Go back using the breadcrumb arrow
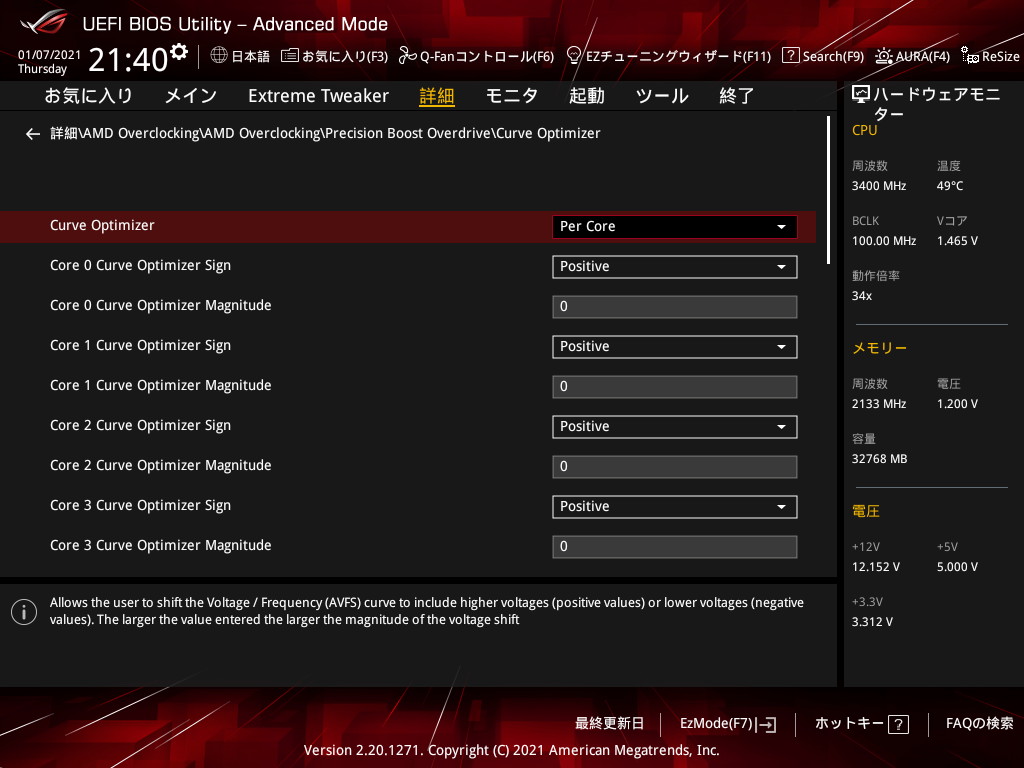Viewport: 1024px width, 768px height. point(33,134)
